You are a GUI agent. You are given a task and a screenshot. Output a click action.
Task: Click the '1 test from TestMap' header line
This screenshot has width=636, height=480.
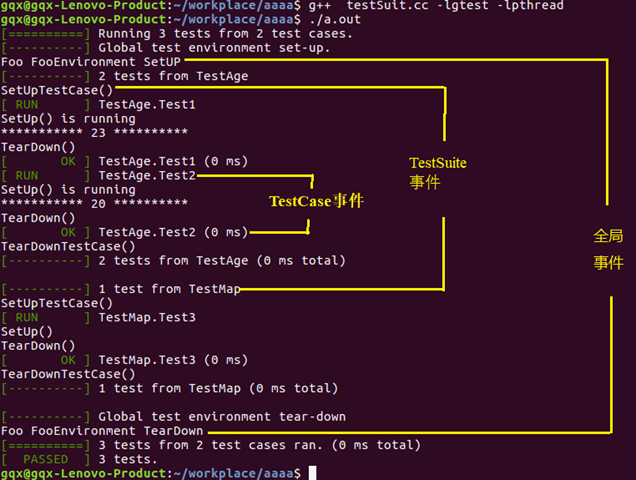[169, 289]
